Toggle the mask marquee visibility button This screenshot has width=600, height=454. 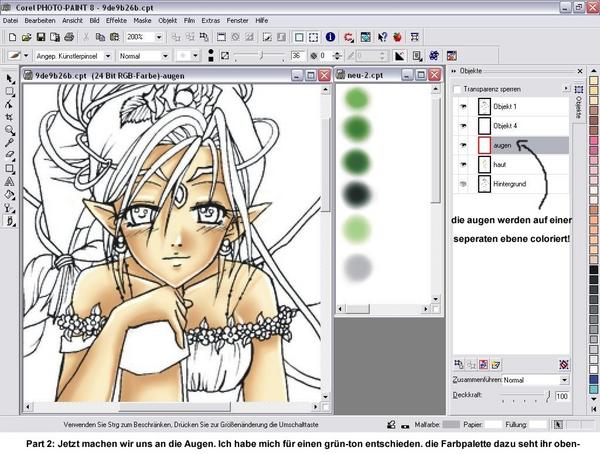pyautogui.click(x=313, y=37)
